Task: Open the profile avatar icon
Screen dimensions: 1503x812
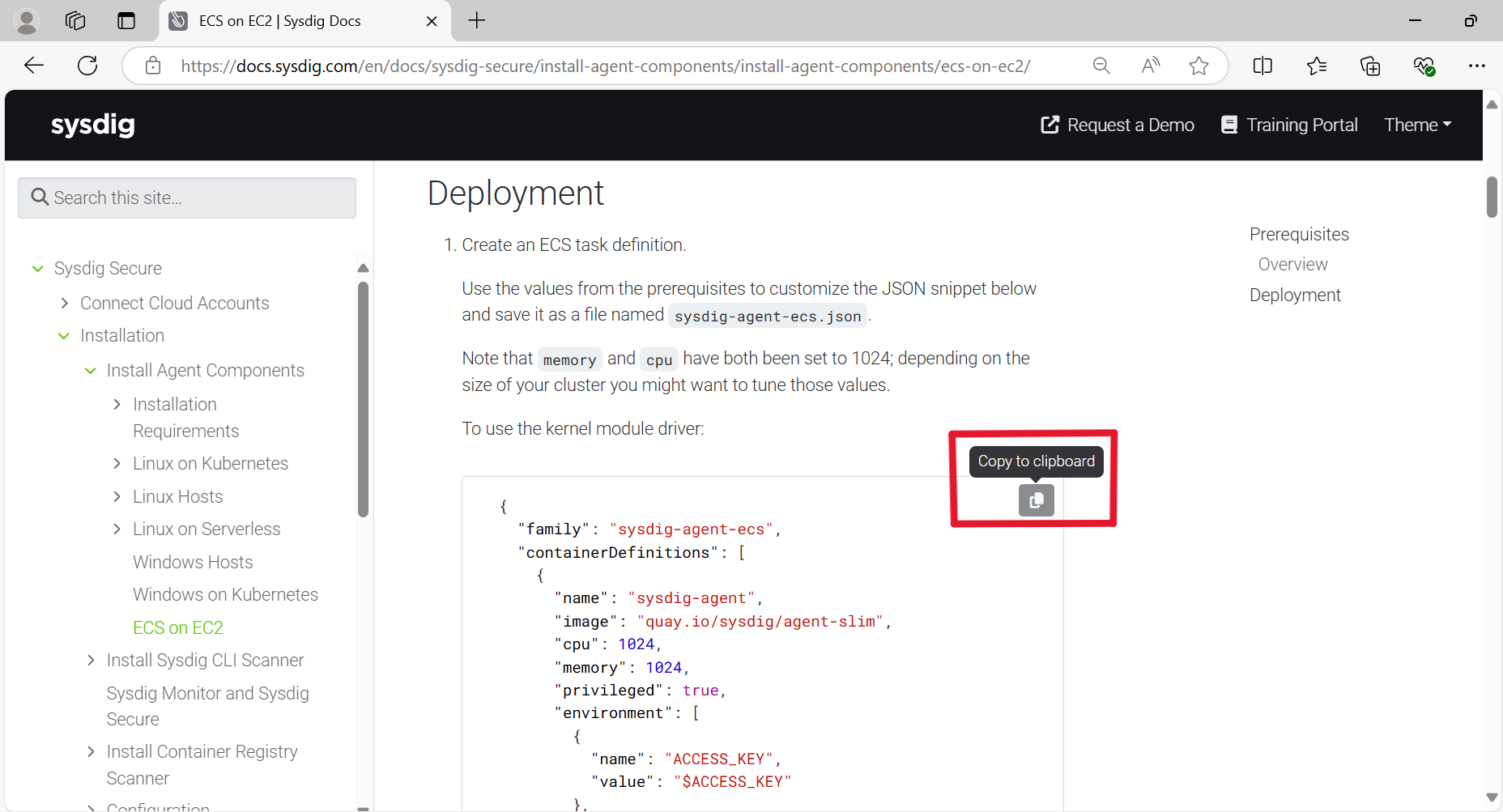Action: (x=27, y=21)
